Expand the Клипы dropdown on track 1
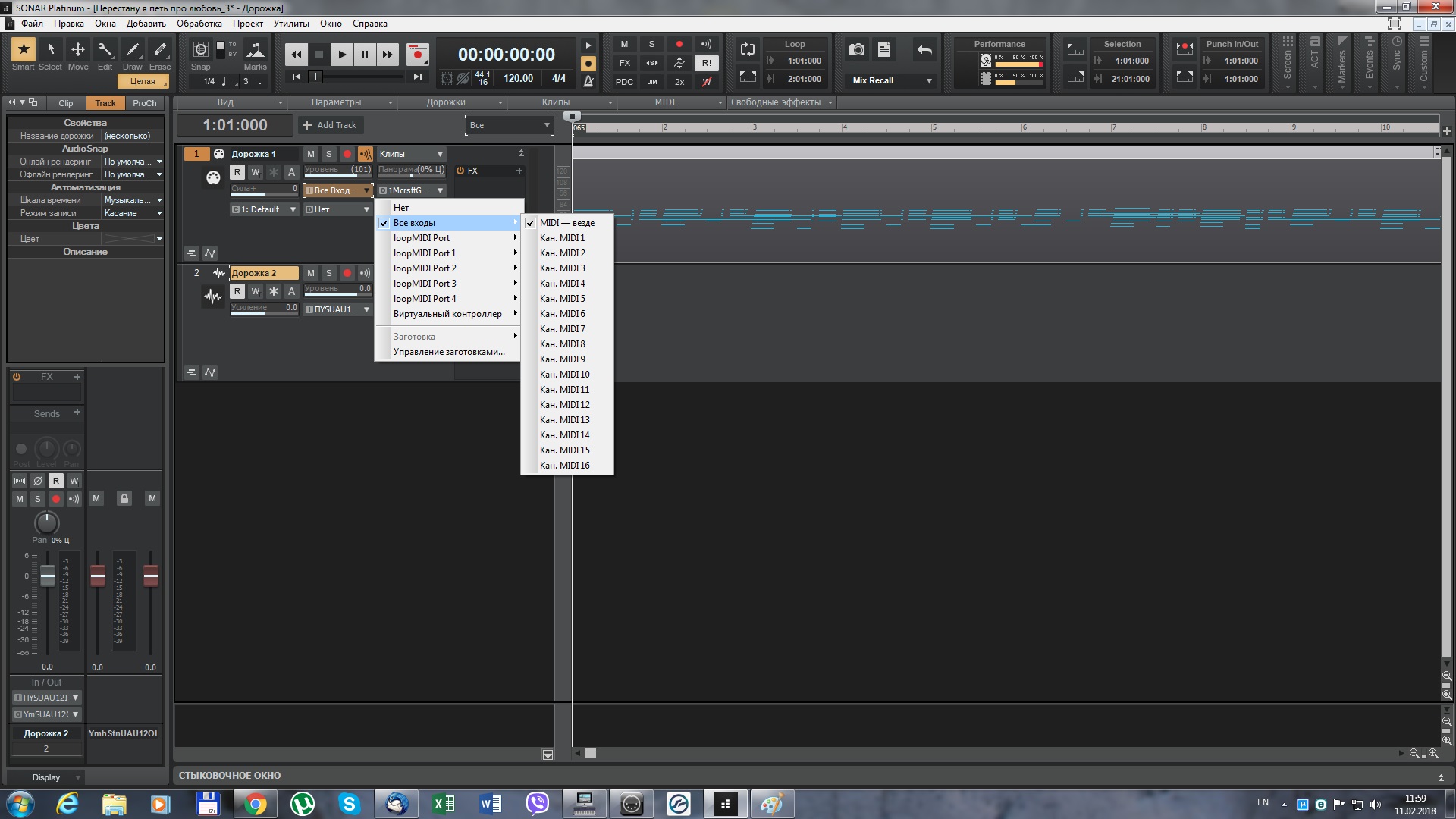 click(x=438, y=154)
